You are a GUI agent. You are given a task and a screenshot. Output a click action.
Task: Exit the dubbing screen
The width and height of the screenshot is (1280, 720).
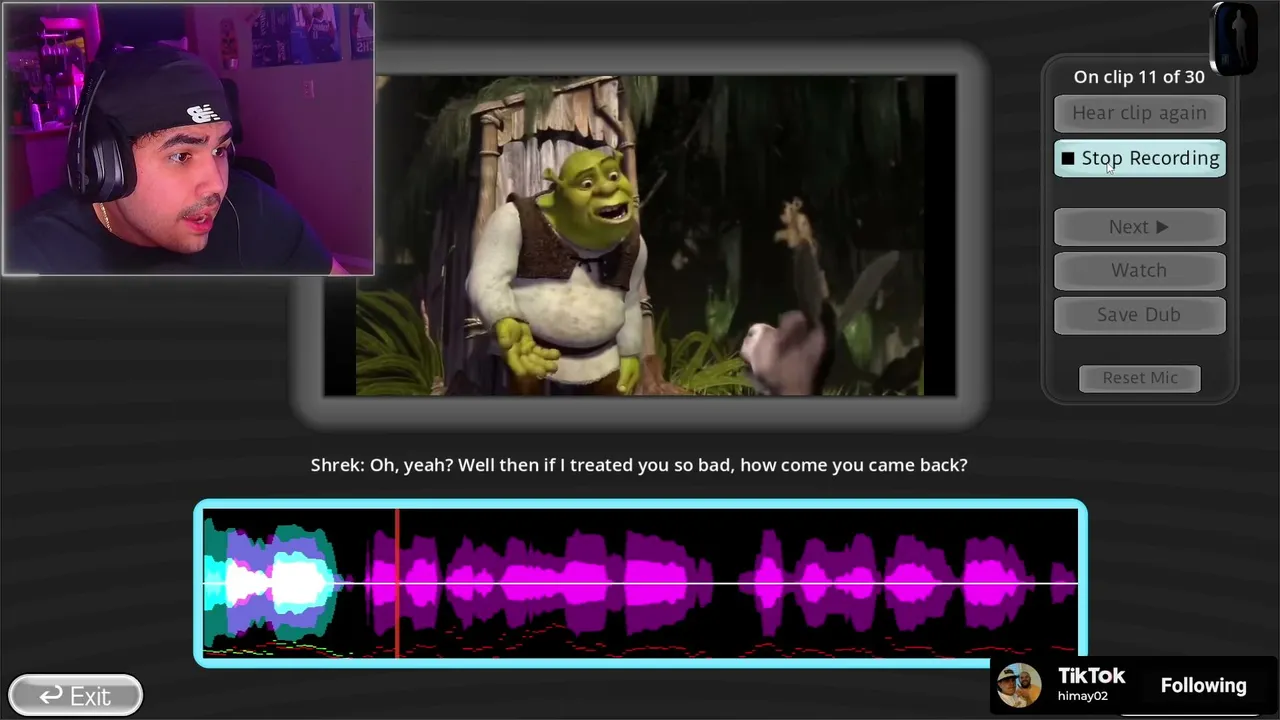(76, 695)
